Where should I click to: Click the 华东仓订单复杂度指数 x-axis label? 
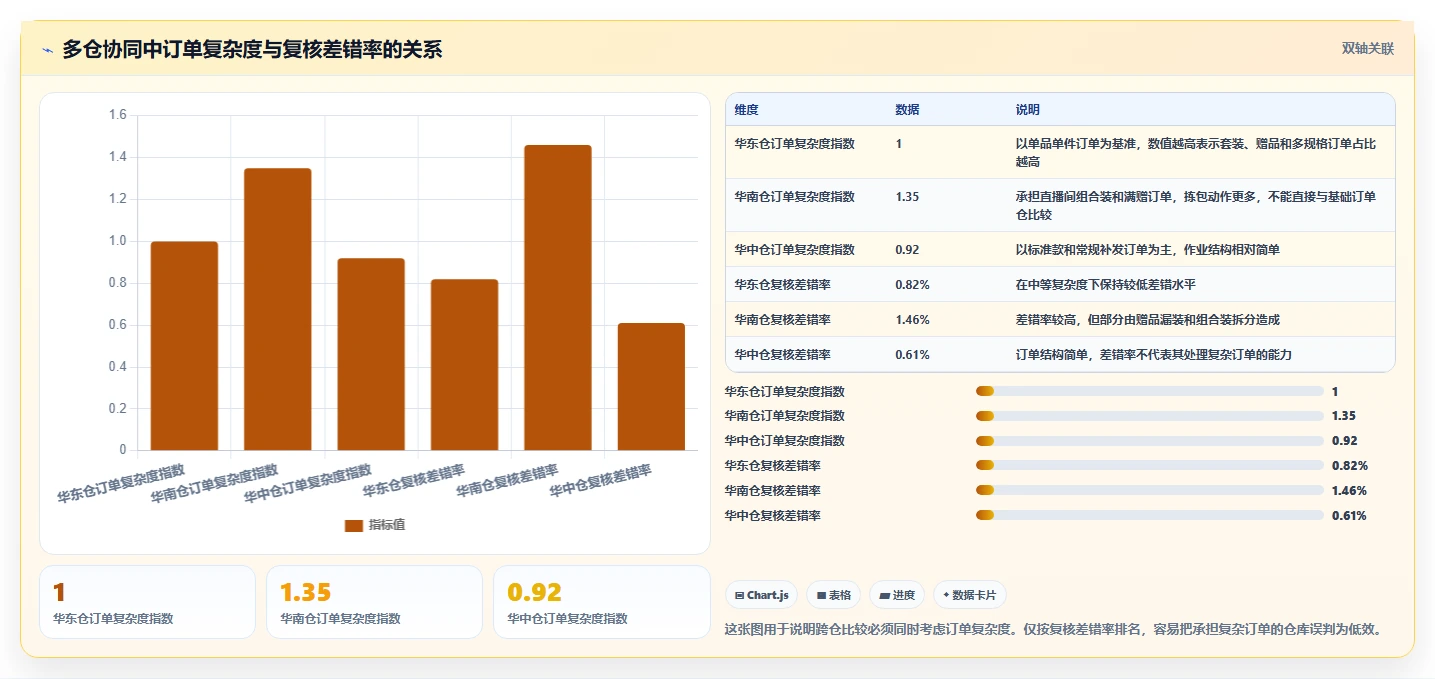(x=121, y=482)
